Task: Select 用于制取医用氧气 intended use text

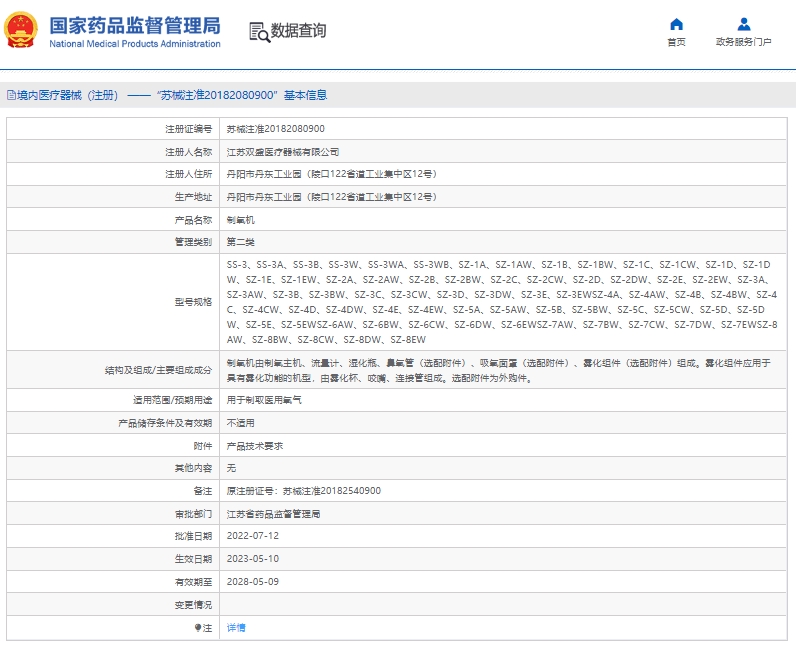Action: click(x=264, y=400)
